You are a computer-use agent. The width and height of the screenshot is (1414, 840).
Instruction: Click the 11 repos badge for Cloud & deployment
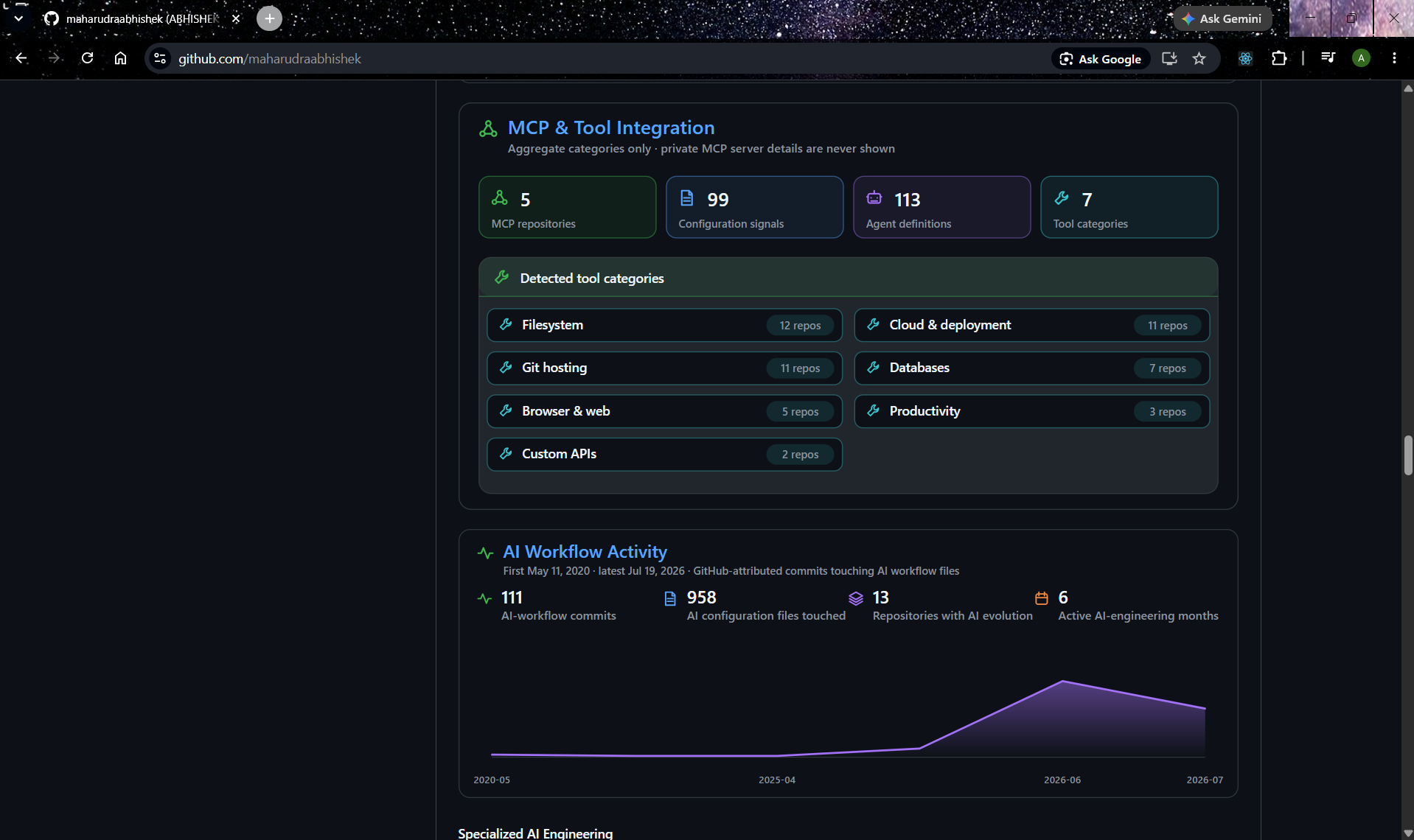[1167, 325]
